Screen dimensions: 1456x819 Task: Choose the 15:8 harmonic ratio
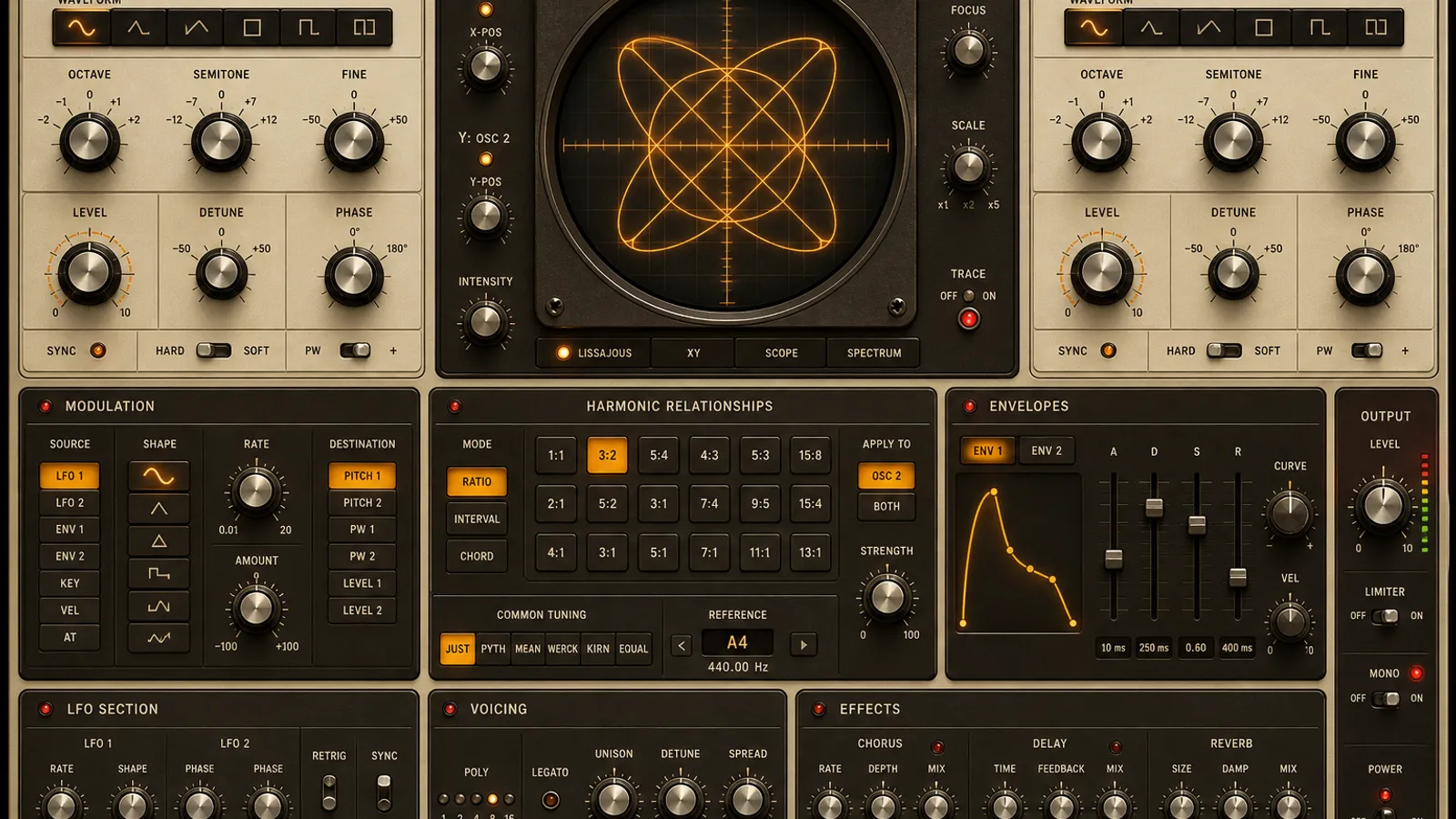click(810, 455)
